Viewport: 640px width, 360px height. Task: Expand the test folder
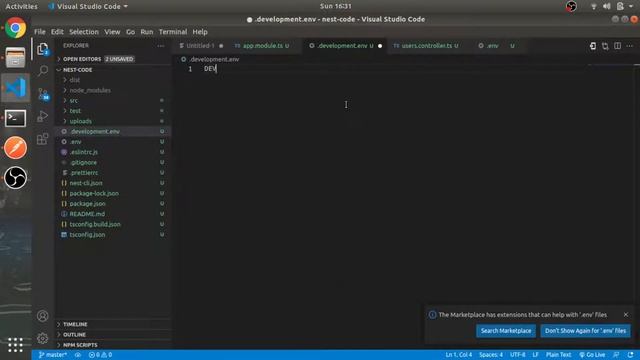coord(113,111)
